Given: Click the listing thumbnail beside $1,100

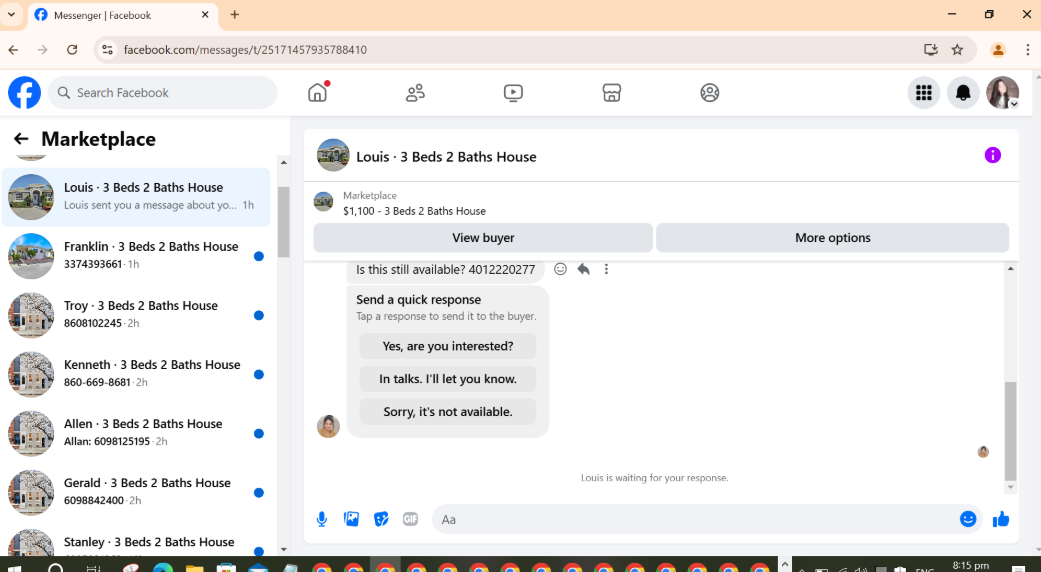Looking at the screenshot, I should click(x=323, y=202).
